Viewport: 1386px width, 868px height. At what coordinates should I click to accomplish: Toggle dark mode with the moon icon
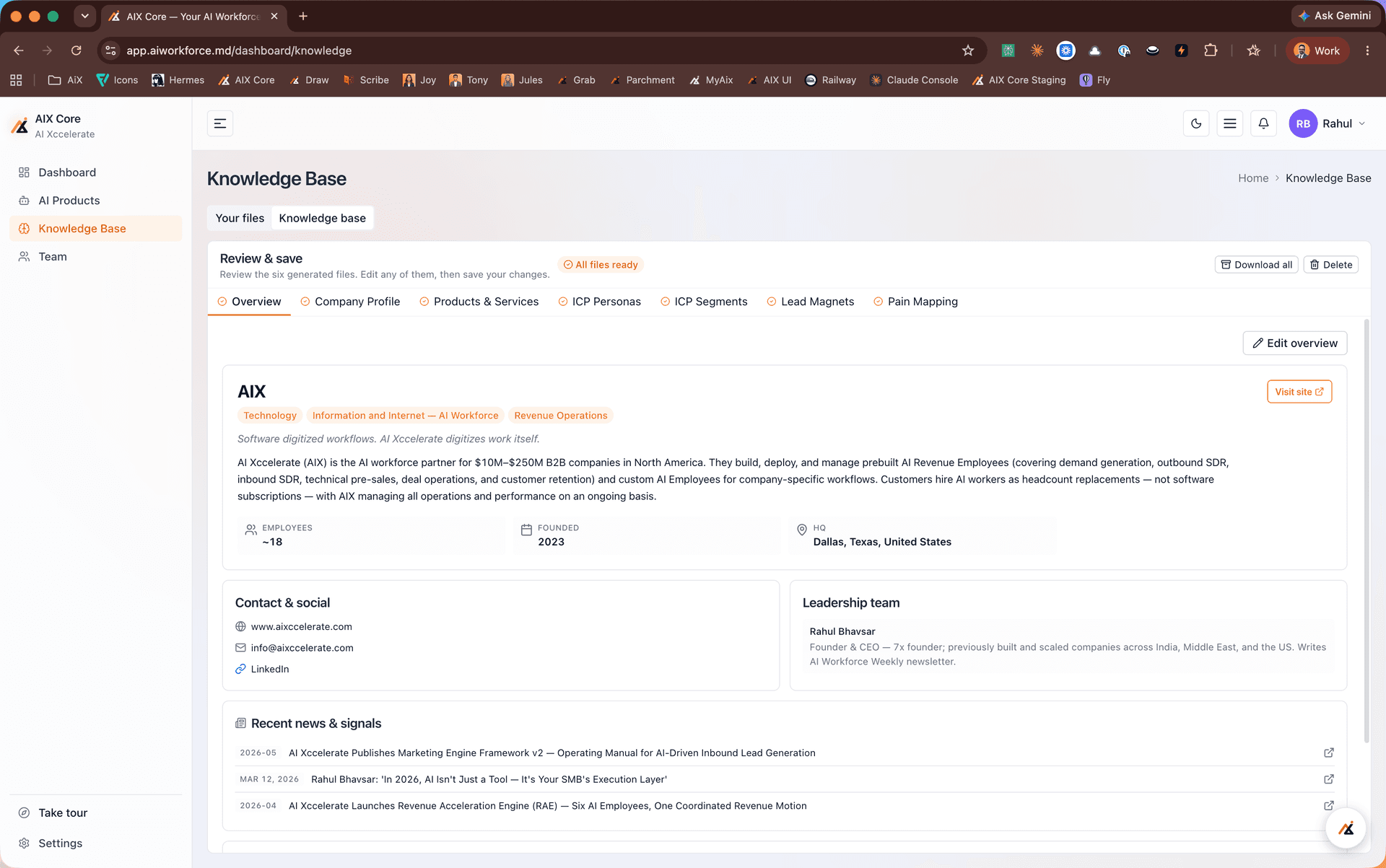click(x=1196, y=123)
